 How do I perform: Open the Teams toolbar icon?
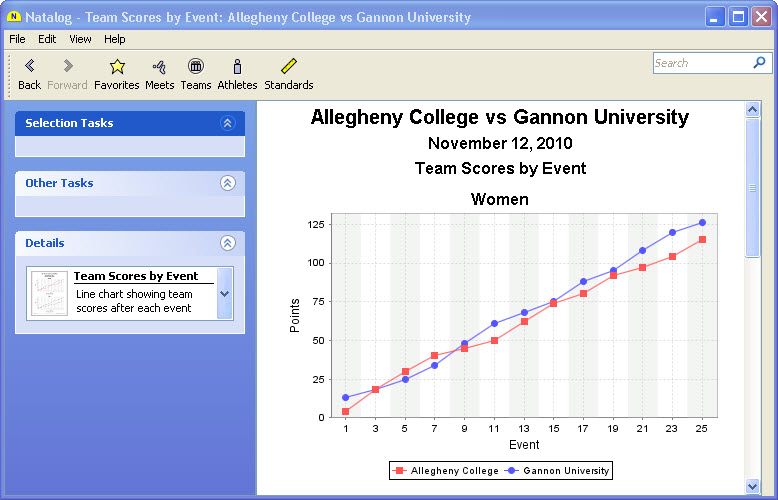point(196,67)
